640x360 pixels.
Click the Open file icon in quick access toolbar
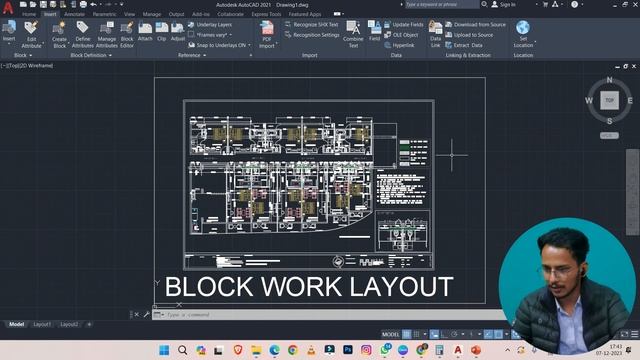pyautogui.click(x=33, y=4)
